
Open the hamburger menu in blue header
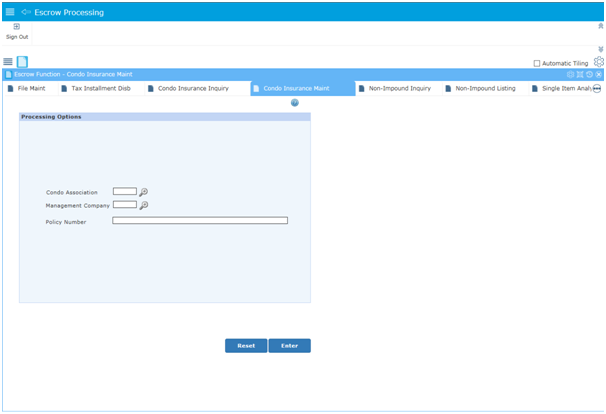pos(10,12)
